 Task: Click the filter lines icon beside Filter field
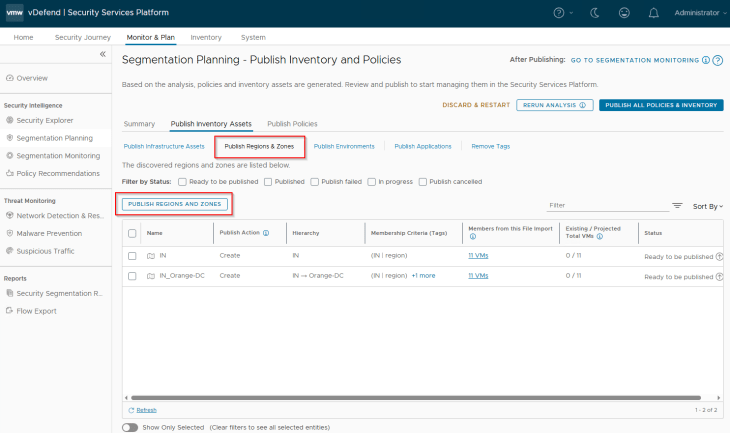(677, 205)
